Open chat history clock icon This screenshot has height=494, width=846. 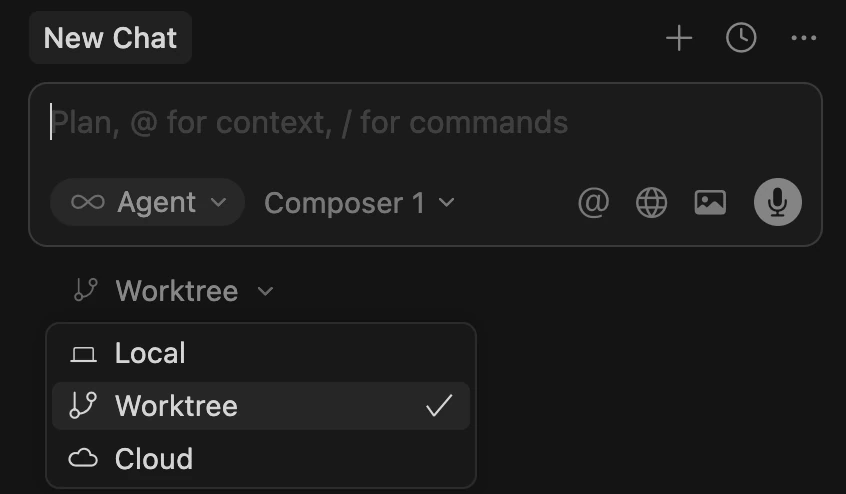pyautogui.click(x=741, y=39)
